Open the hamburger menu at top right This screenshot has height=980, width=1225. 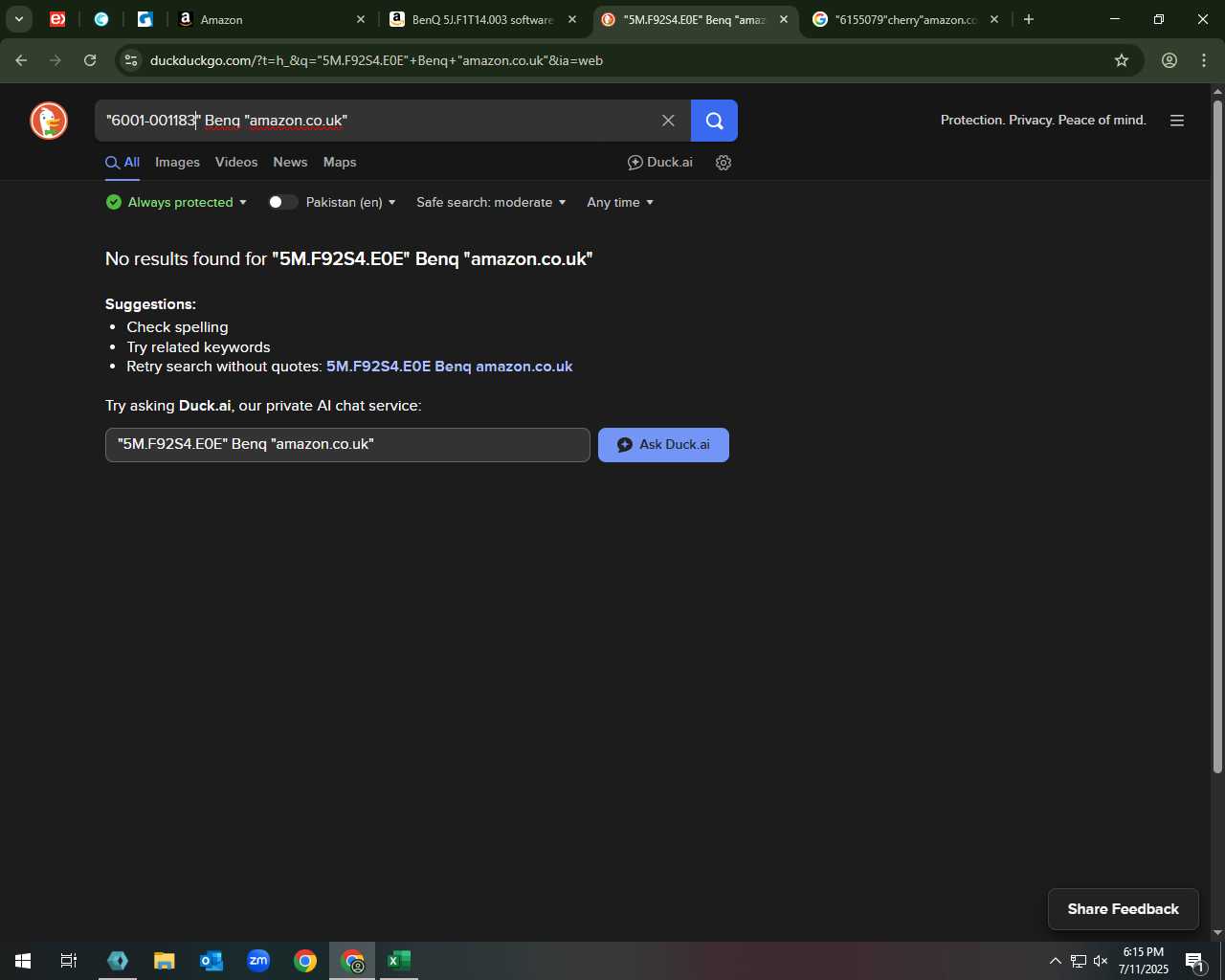(x=1177, y=121)
